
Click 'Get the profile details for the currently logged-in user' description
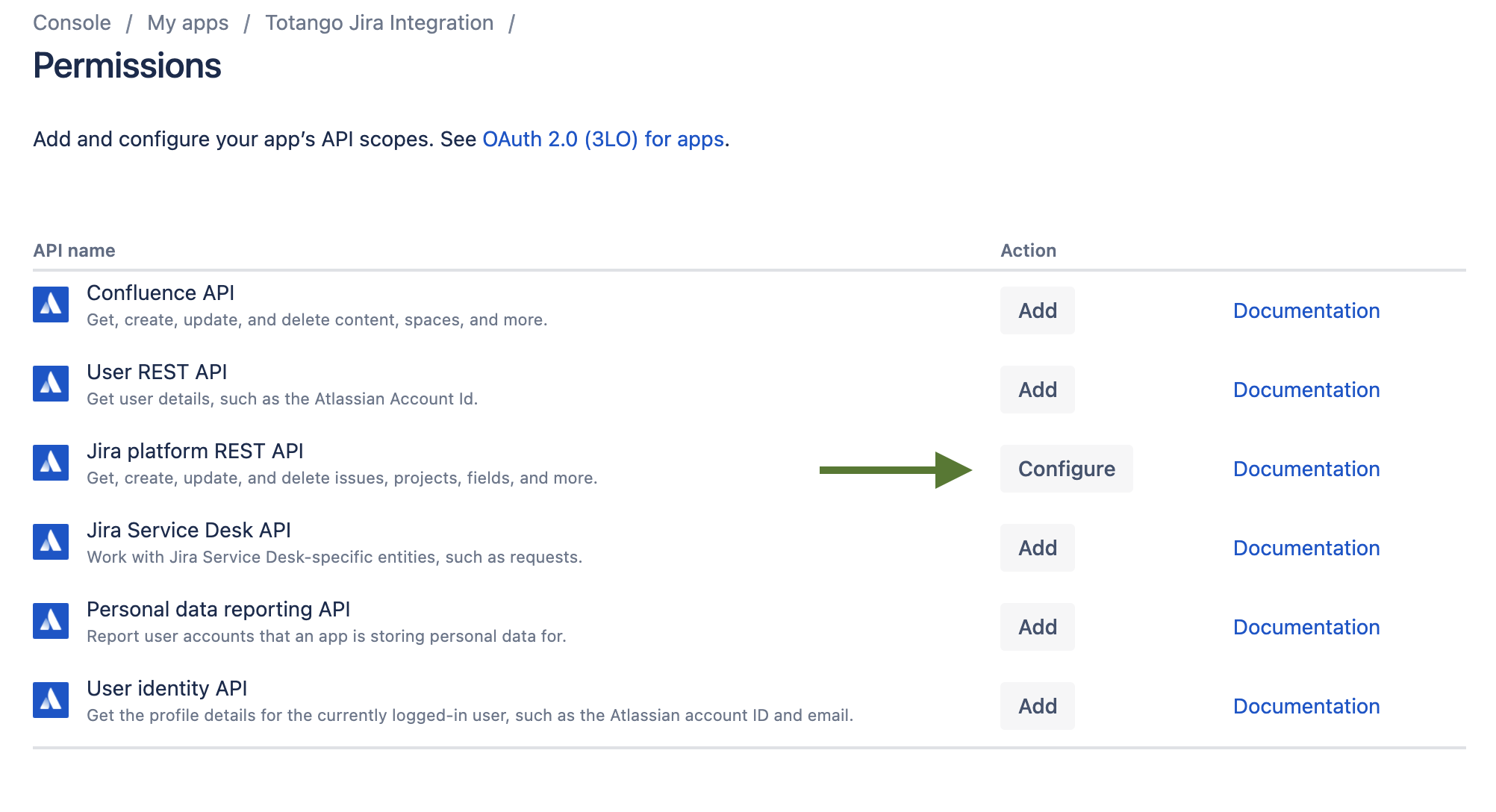[x=470, y=715]
